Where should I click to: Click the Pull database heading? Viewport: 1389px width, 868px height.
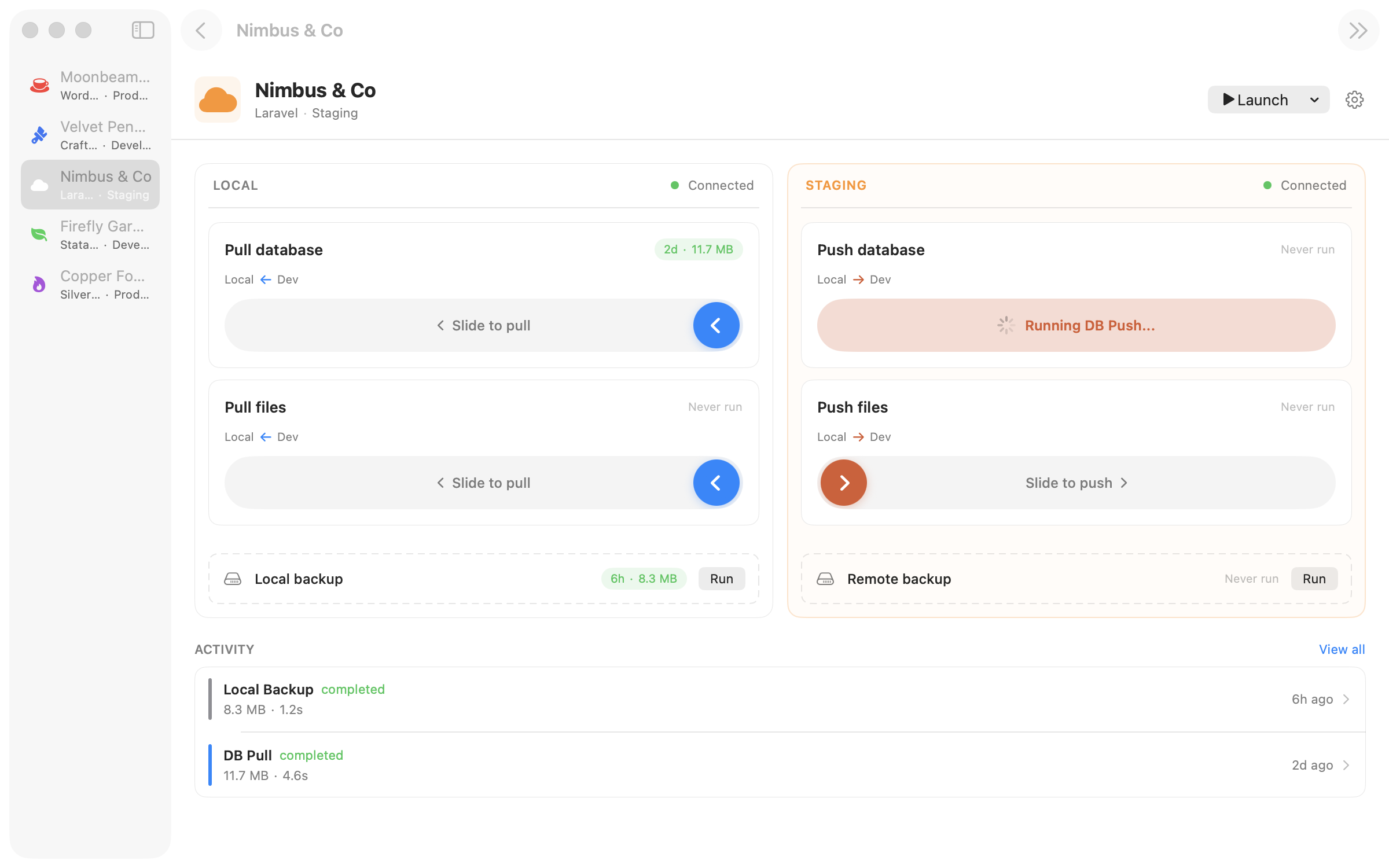[274, 250]
